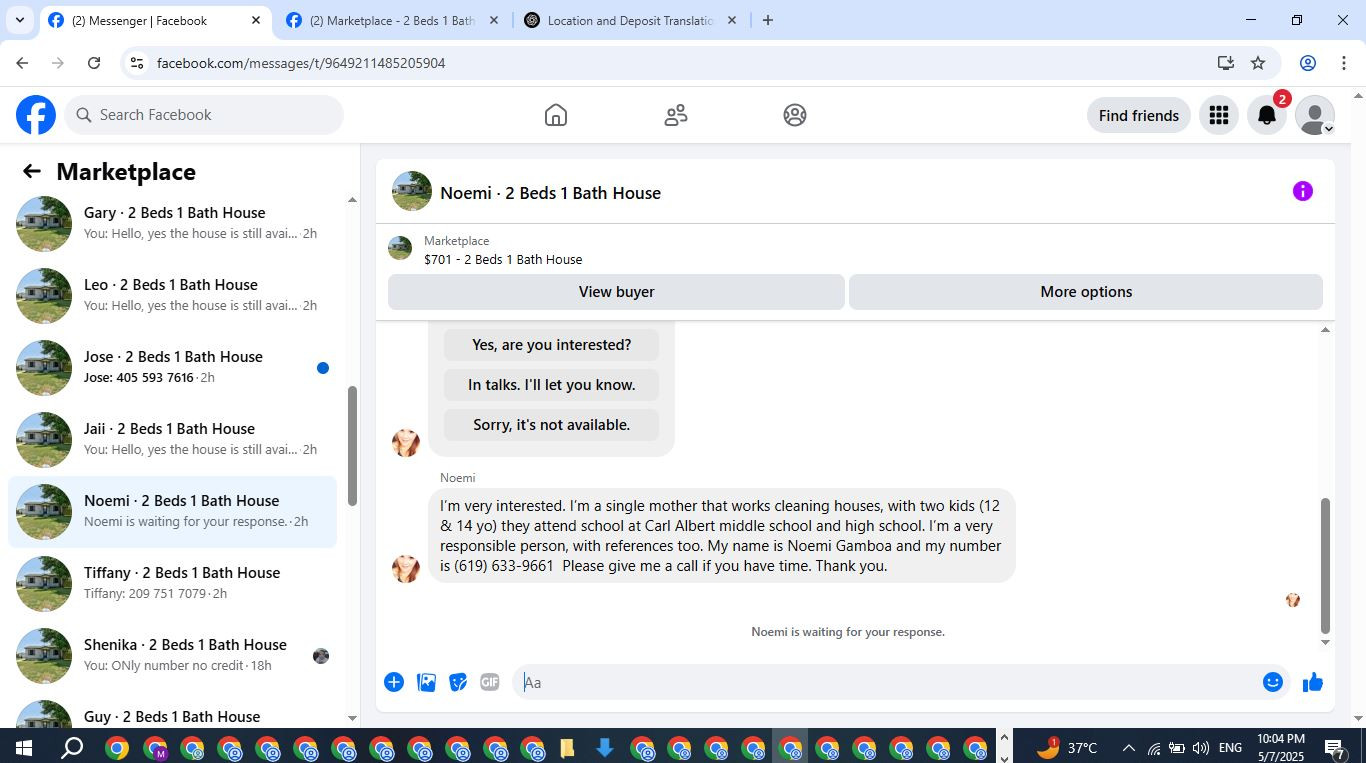1366x763 pixels.
Task: Click the message input field Aa
Action: [x=885, y=682]
